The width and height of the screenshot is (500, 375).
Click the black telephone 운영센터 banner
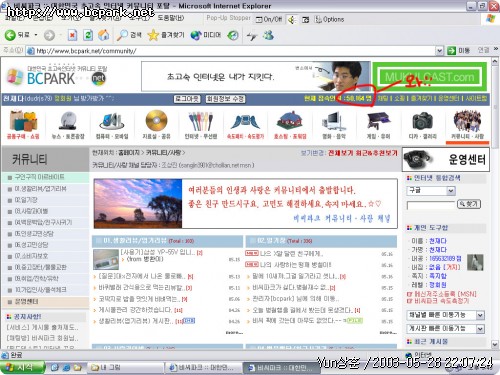[x=446, y=159]
